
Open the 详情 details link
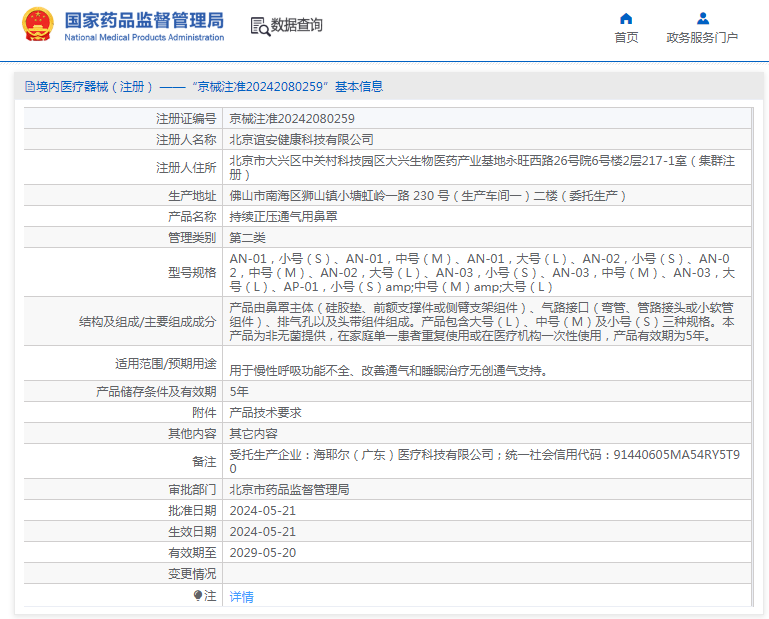tap(241, 596)
